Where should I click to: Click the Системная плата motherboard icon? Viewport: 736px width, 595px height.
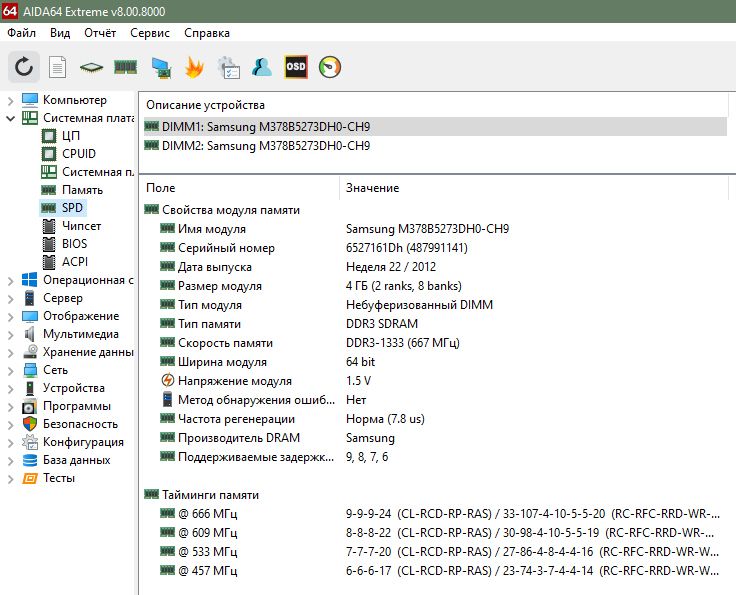[x=30, y=118]
